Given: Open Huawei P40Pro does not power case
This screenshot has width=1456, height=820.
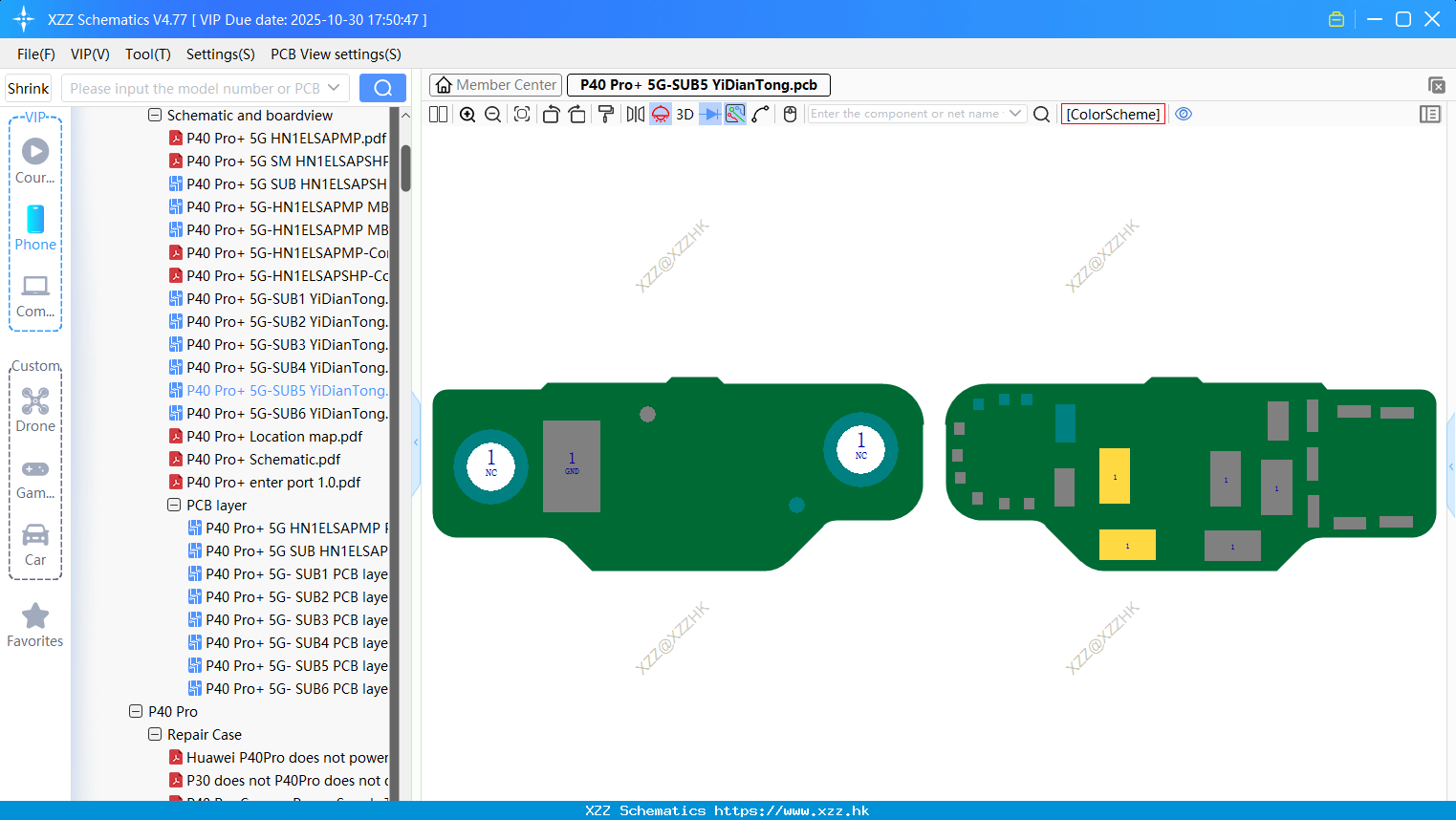Looking at the screenshot, I should tap(278, 757).
